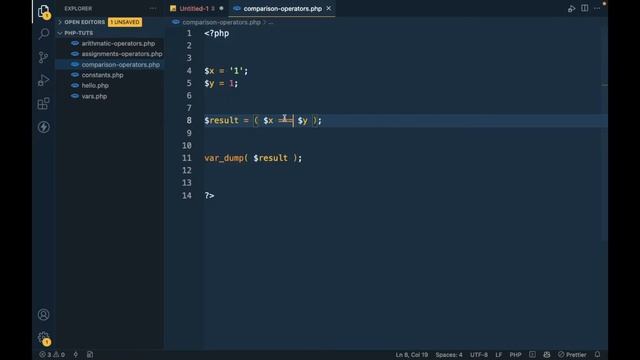
Task: Click Ln 8, Col 19 in status bar
Action: [x=411, y=355]
